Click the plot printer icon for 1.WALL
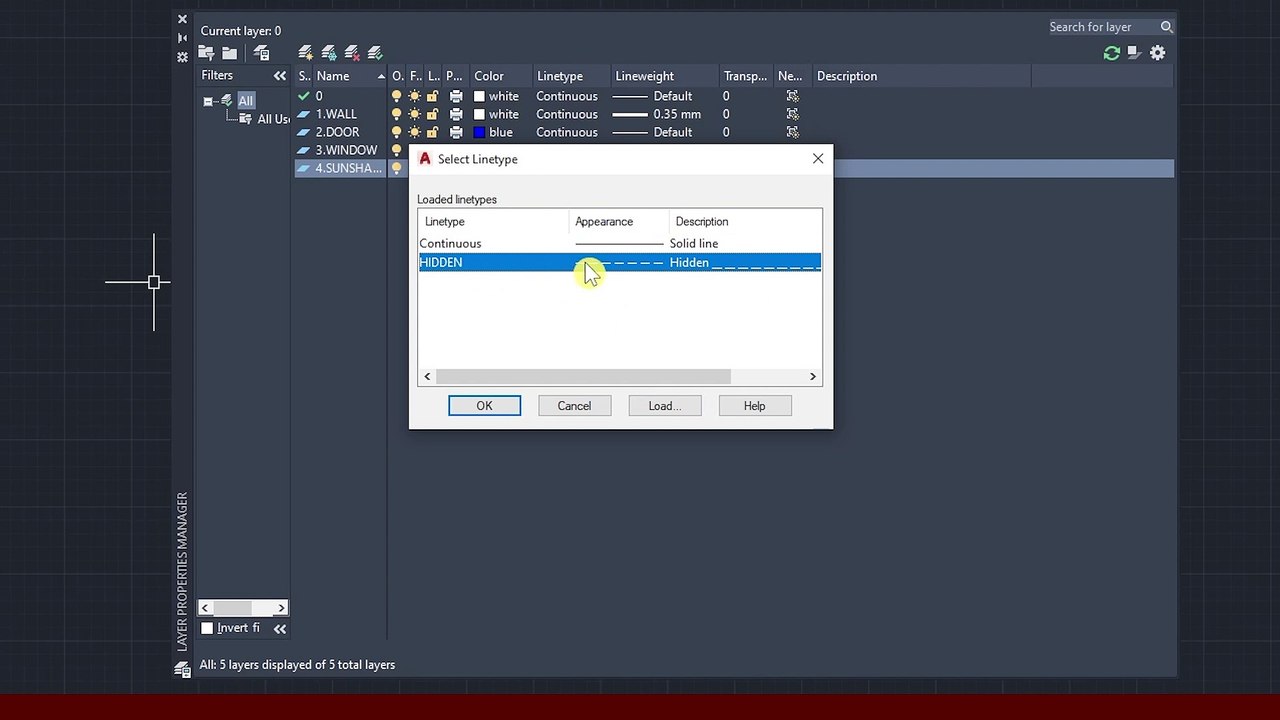Screen dimensions: 1280x720 [456, 114]
